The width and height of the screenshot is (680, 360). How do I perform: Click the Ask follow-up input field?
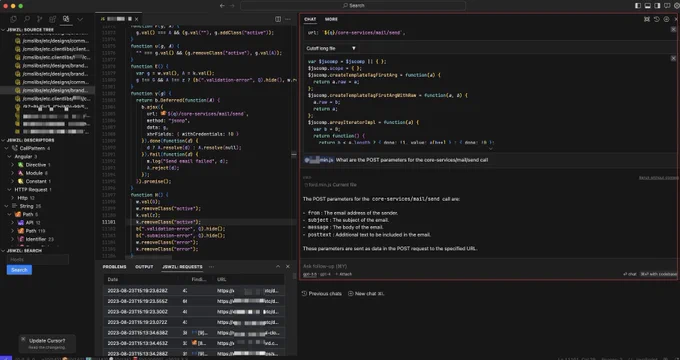[x=490, y=266]
